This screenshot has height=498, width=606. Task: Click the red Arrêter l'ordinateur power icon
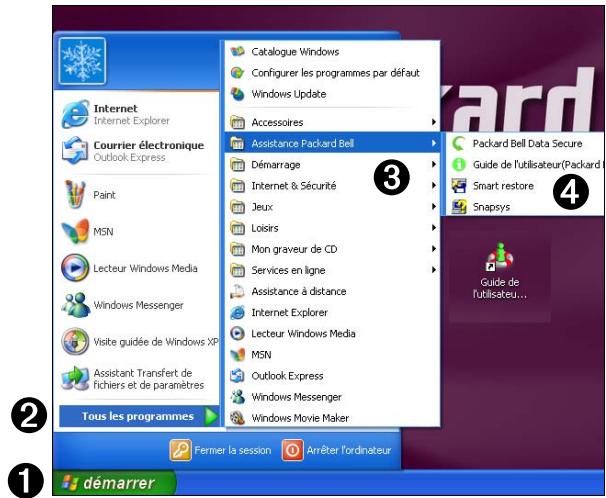tap(293, 450)
